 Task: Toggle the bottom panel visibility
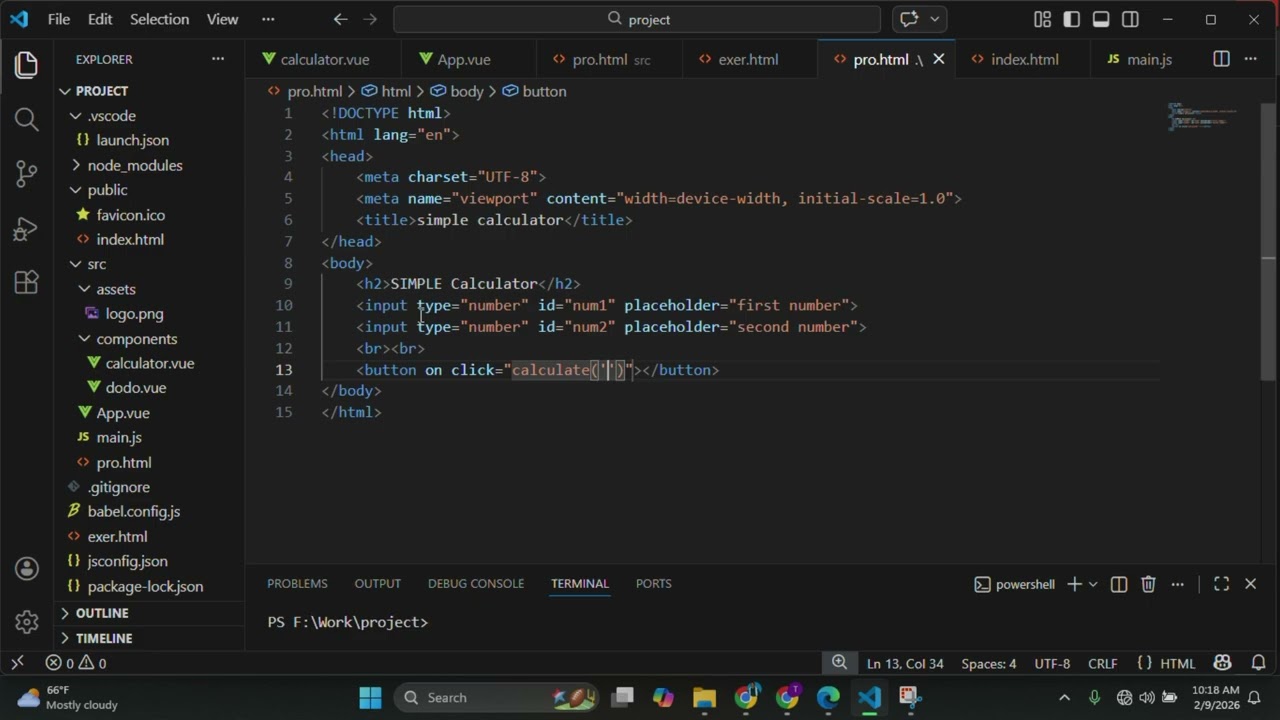1101,19
